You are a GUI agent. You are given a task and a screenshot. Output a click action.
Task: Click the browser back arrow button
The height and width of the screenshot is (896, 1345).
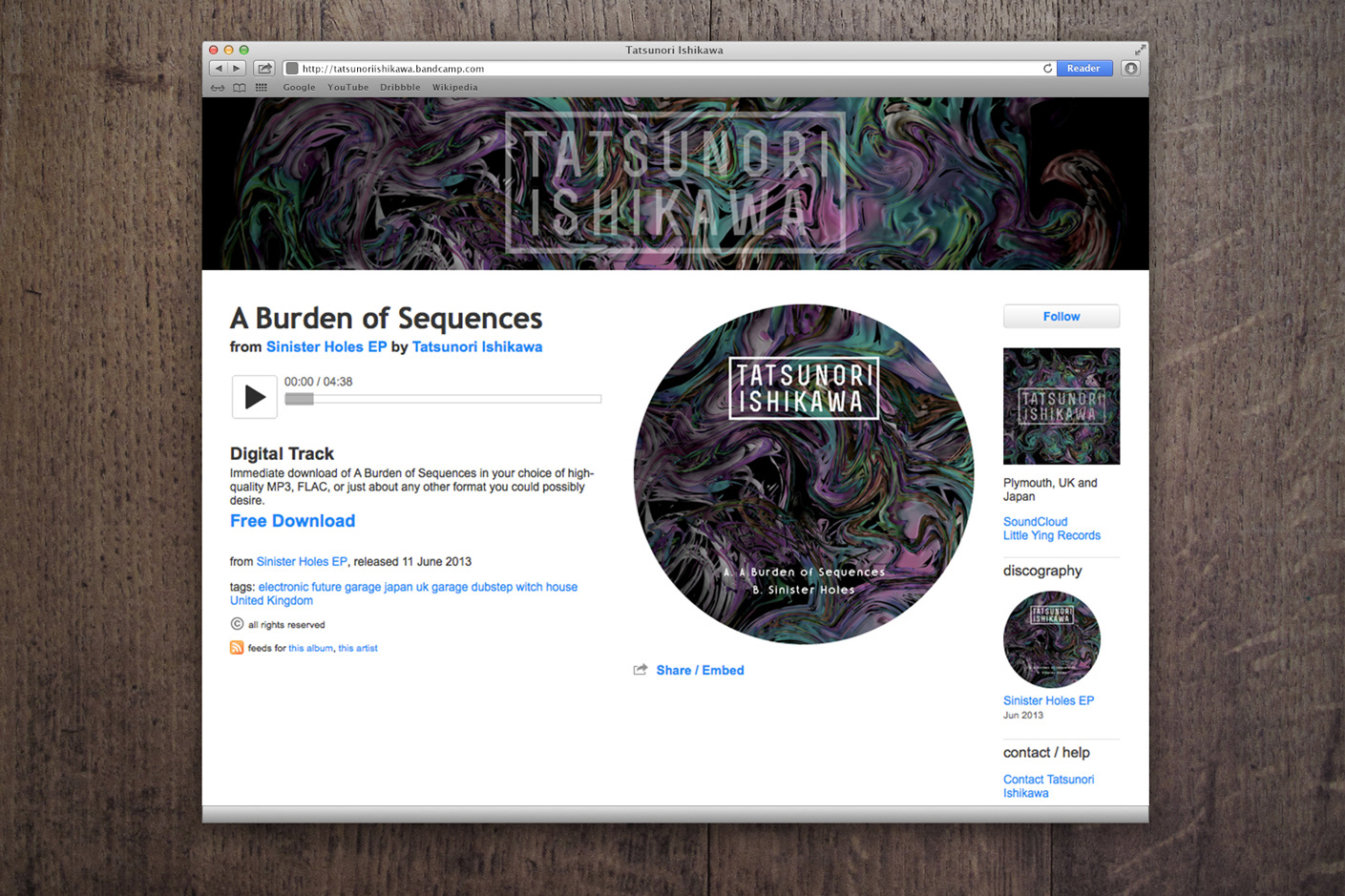pyautogui.click(x=219, y=69)
